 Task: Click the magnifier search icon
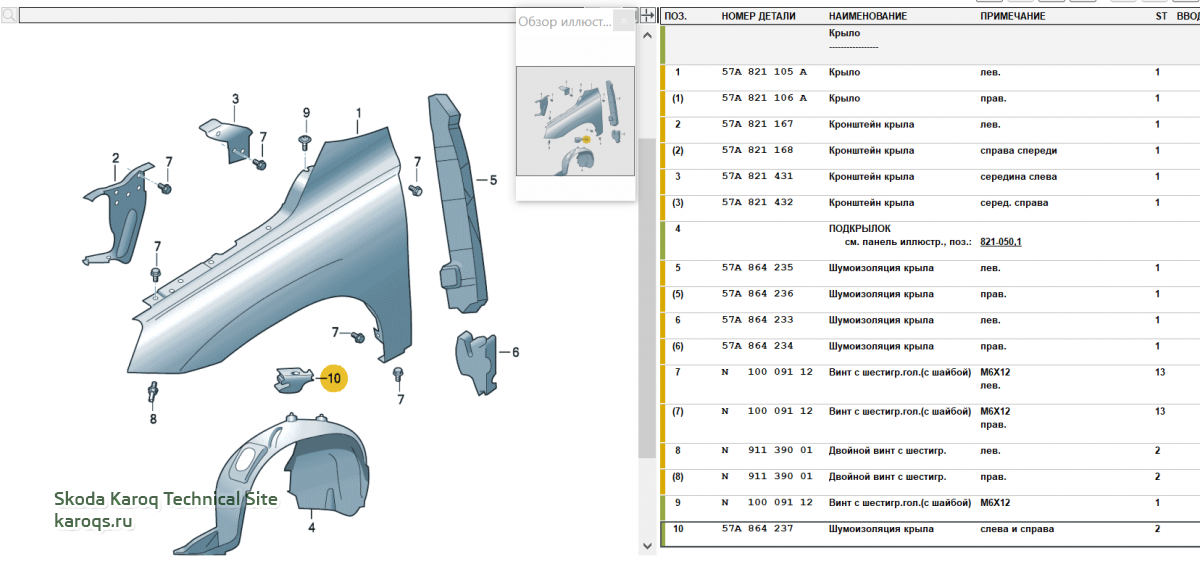tap(9, 16)
